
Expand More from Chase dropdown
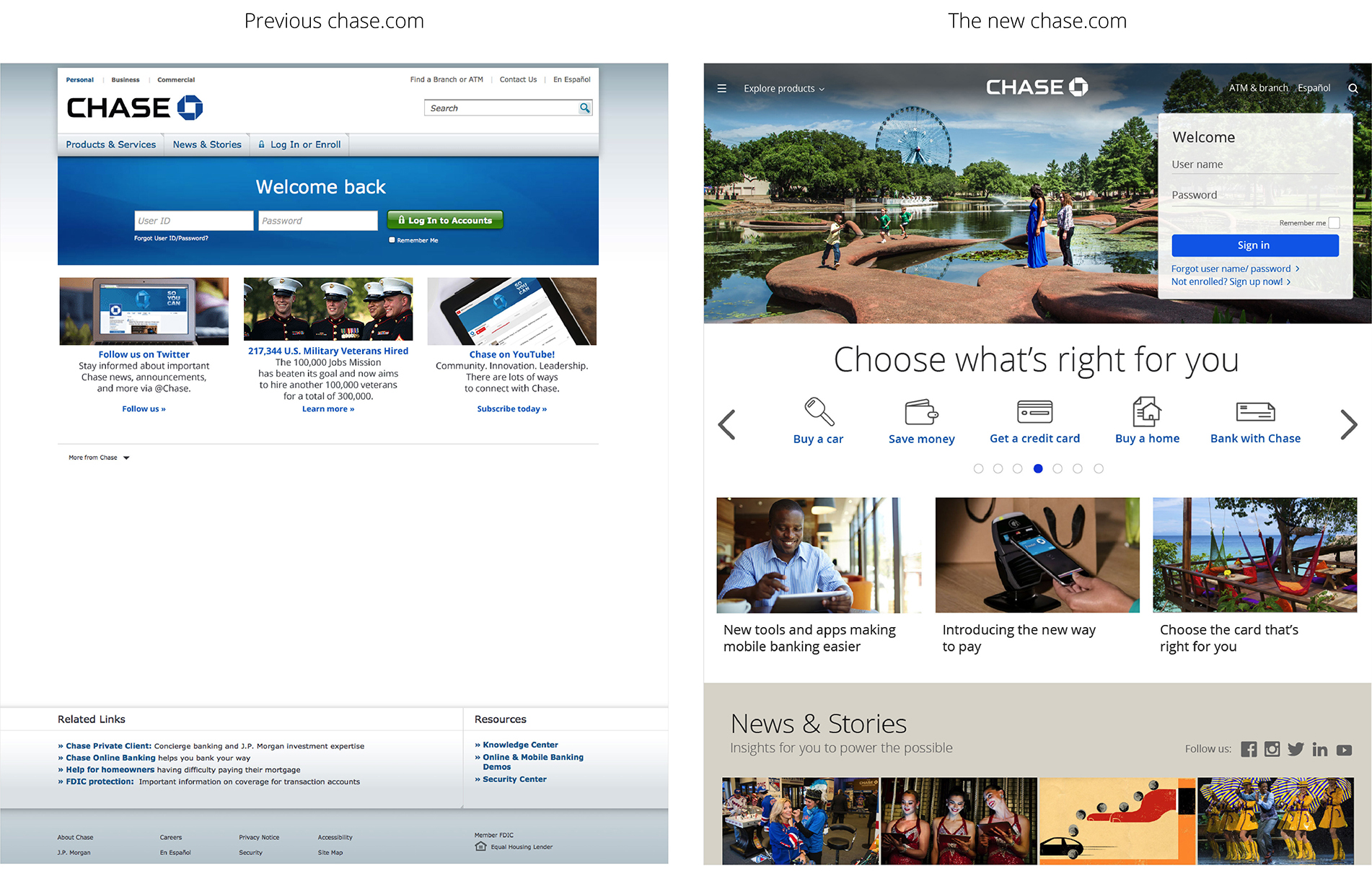(99, 458)
